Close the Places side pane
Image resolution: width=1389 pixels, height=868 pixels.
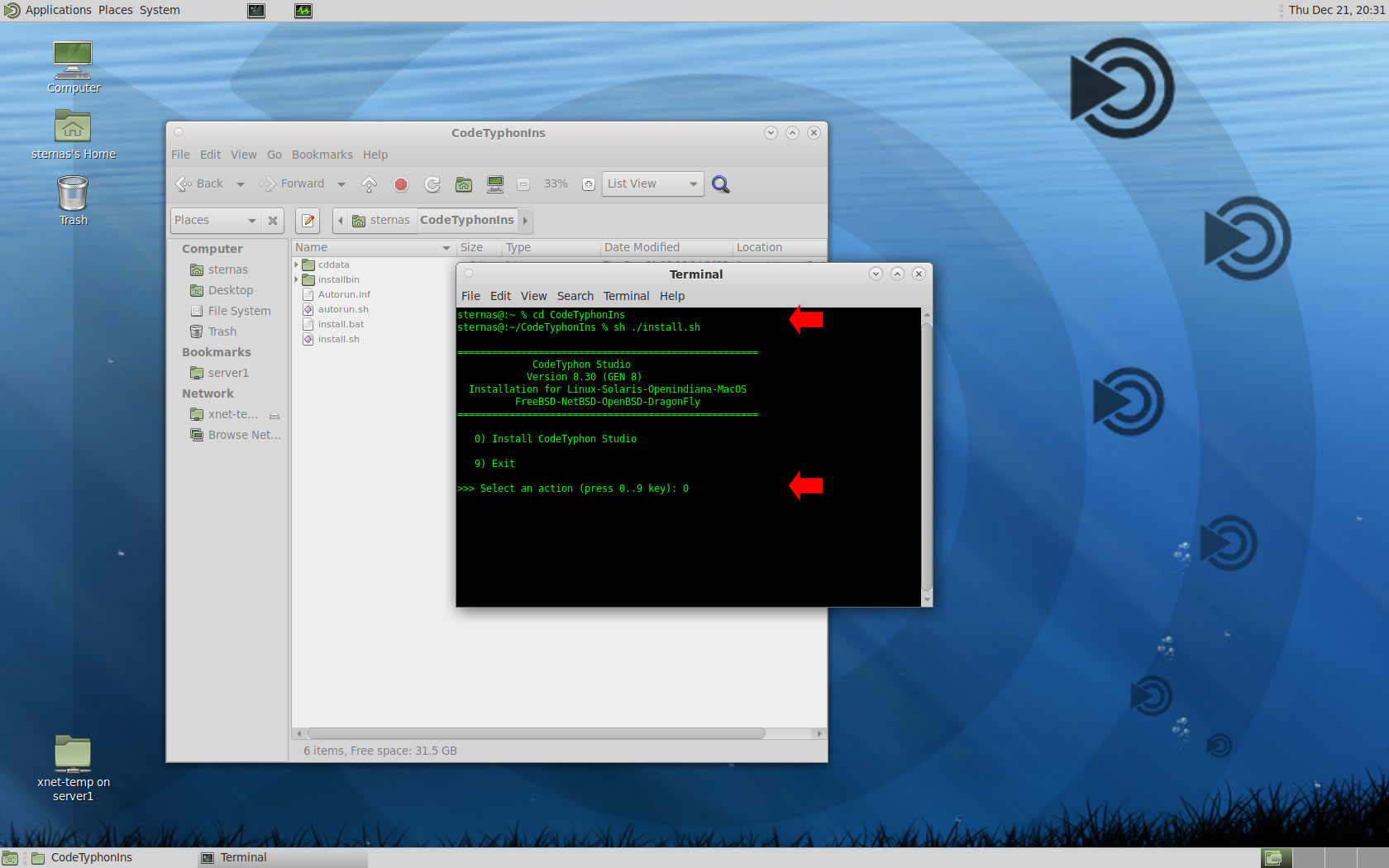pyautogui.click(x=273, y=221)
